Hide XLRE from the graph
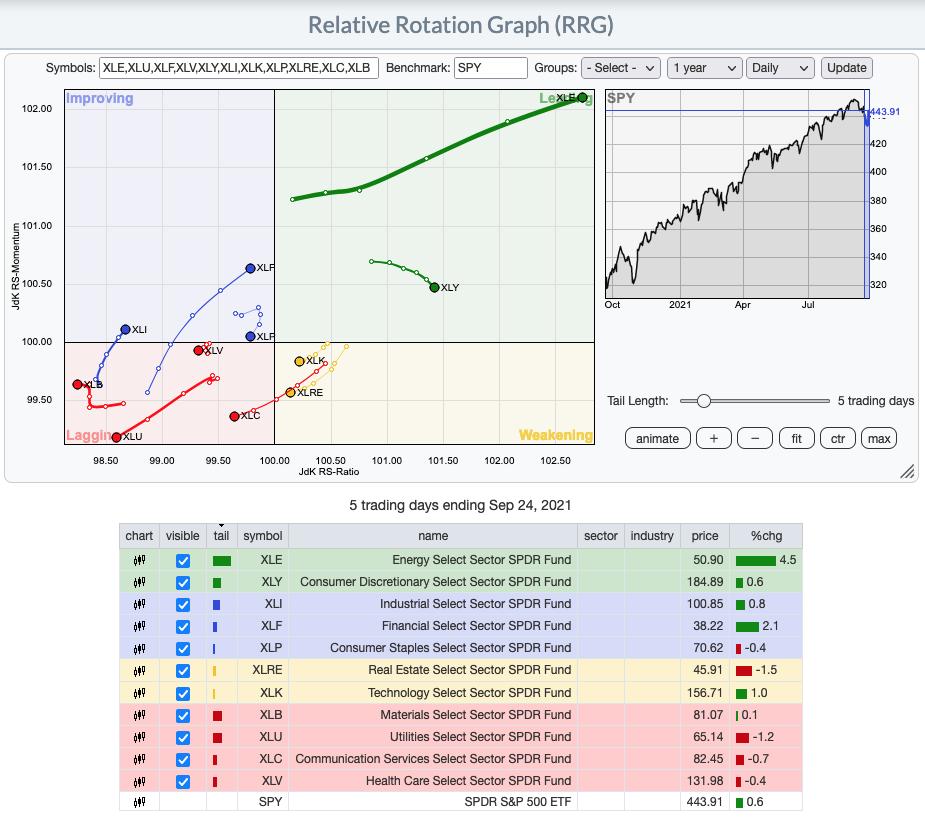Image resolution: width=925 pixels, height=818 pixels. click(183, 671)
